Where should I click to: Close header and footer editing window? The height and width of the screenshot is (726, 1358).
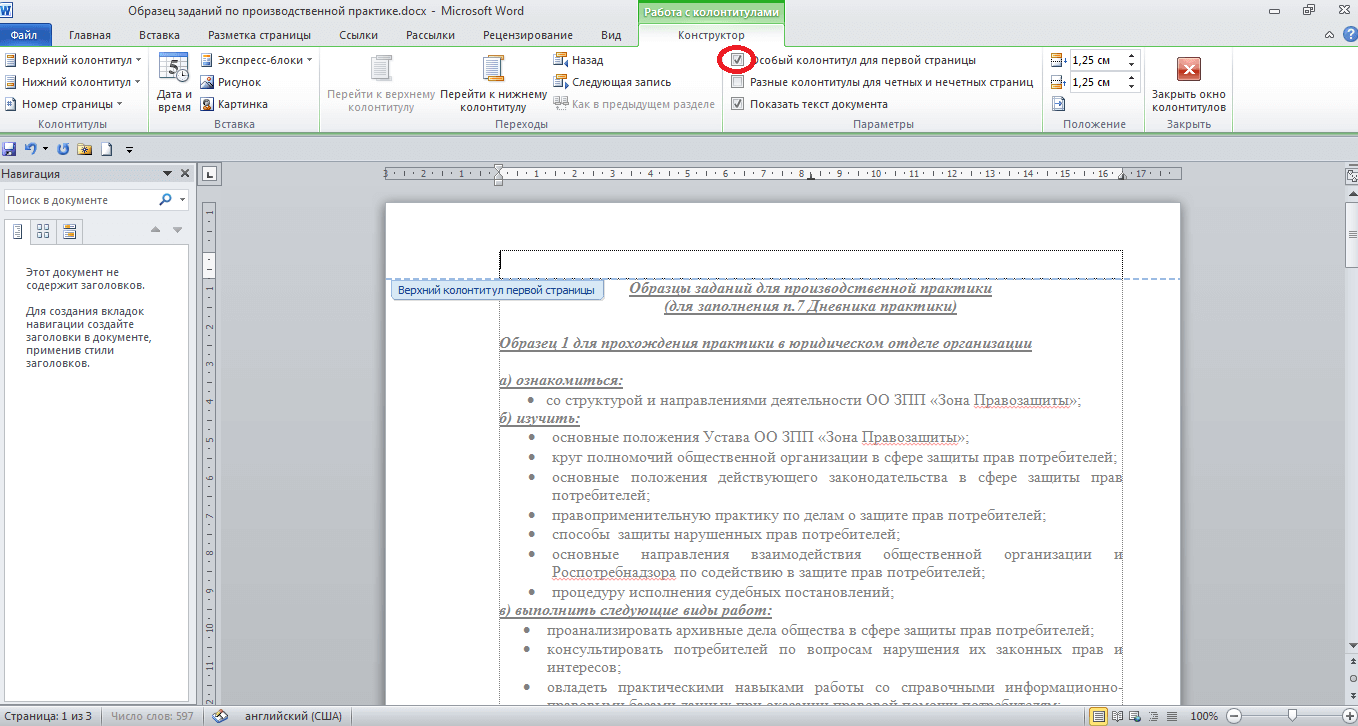point(1188,82)
